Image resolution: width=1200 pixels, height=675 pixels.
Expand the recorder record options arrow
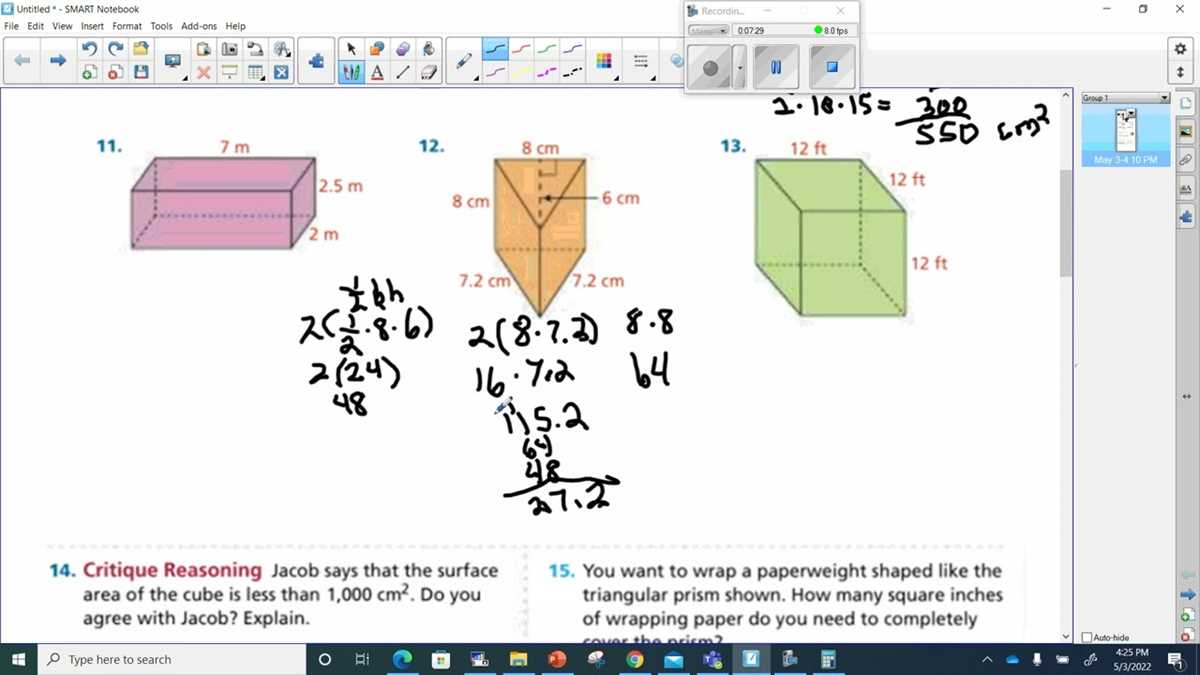[x=740, y=67]
